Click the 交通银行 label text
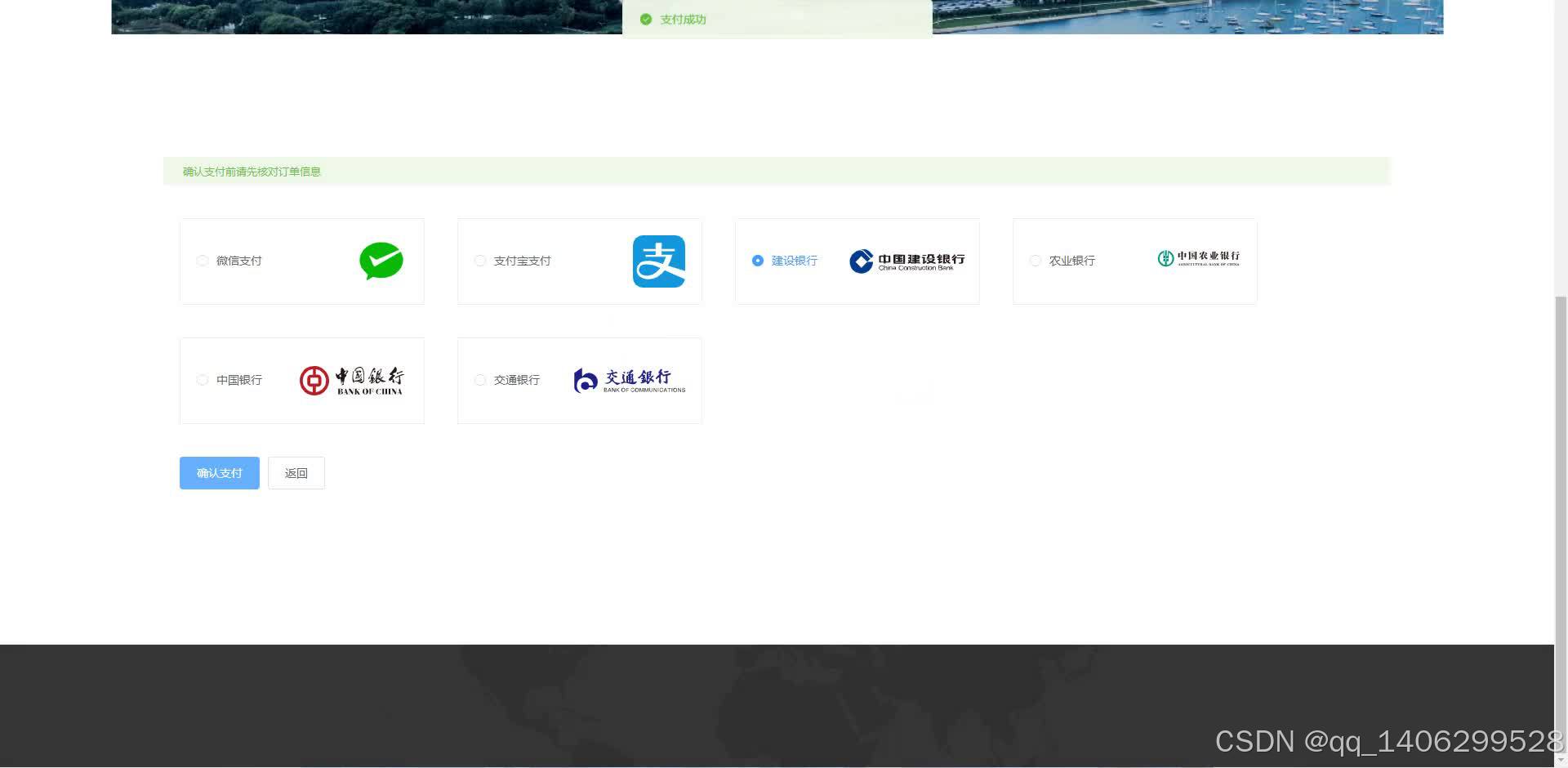 (517, 380)
